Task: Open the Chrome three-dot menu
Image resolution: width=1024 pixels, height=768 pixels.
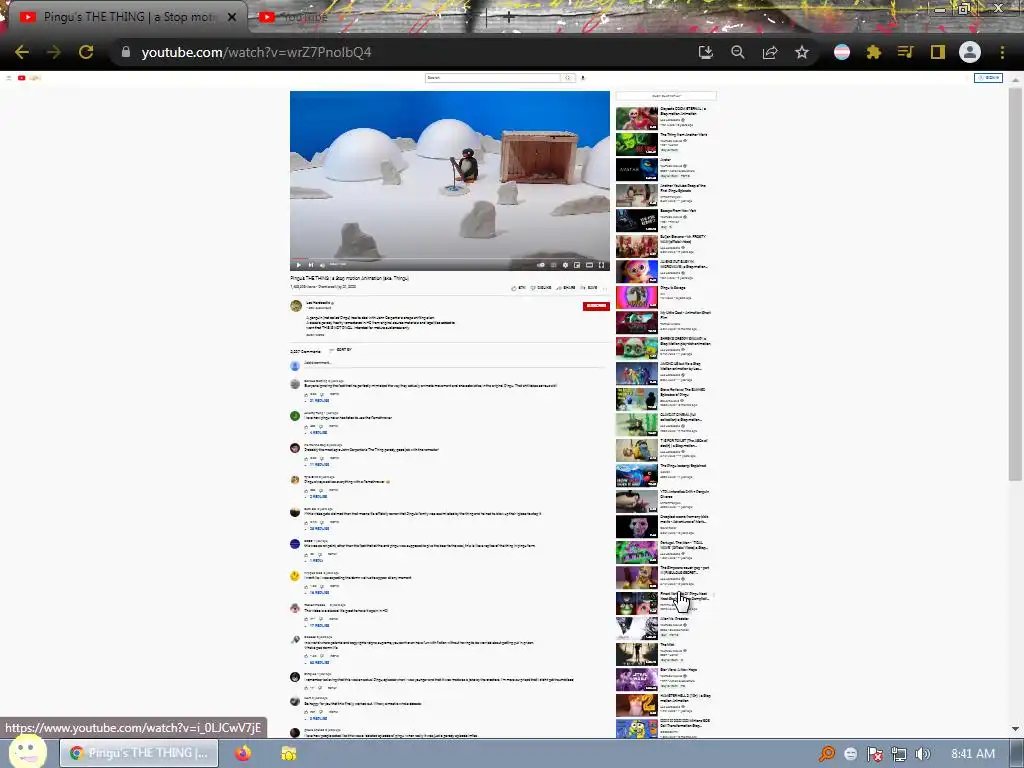Action: click(1002, 52)
